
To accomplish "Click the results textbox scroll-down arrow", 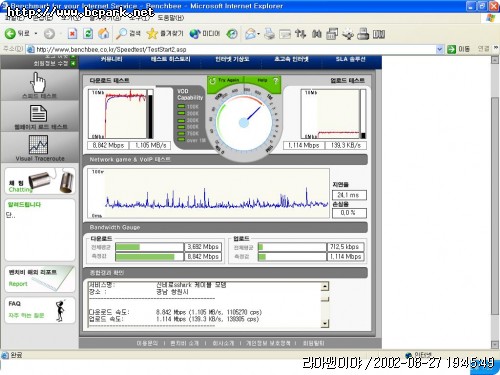I will pyautogui.click(x=325, y=323).
